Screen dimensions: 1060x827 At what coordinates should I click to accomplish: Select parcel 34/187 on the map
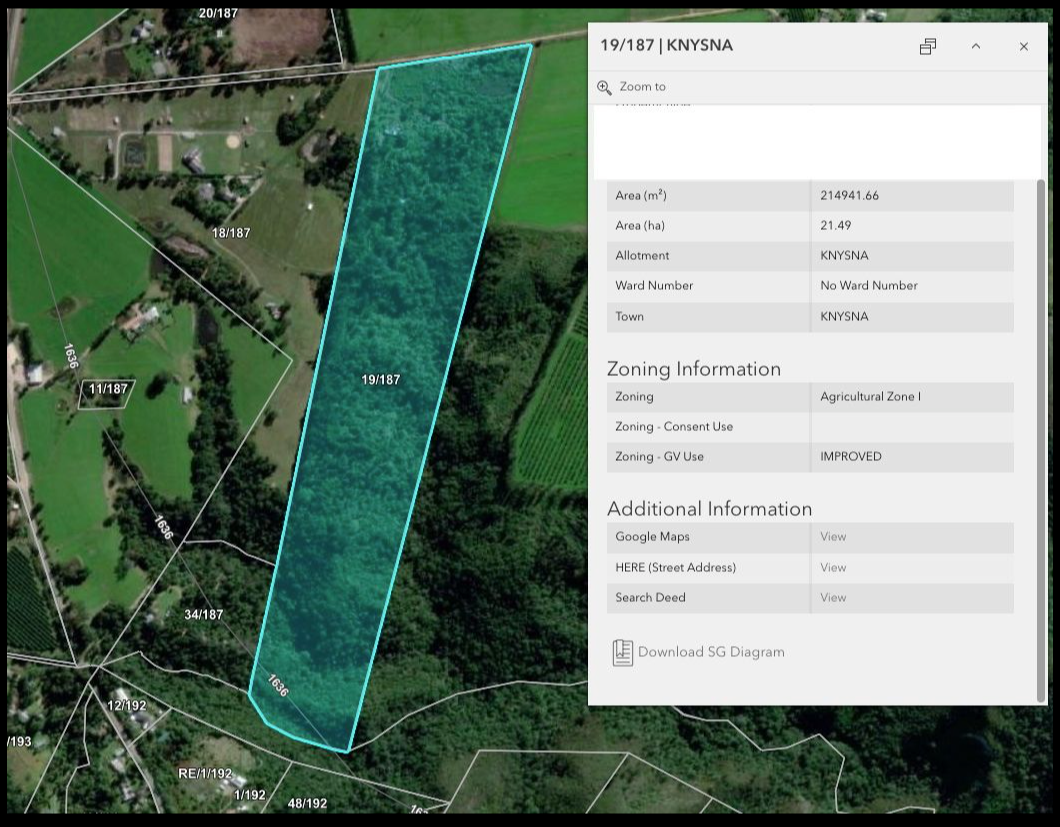pyautogui.click(x=204, y=615)
